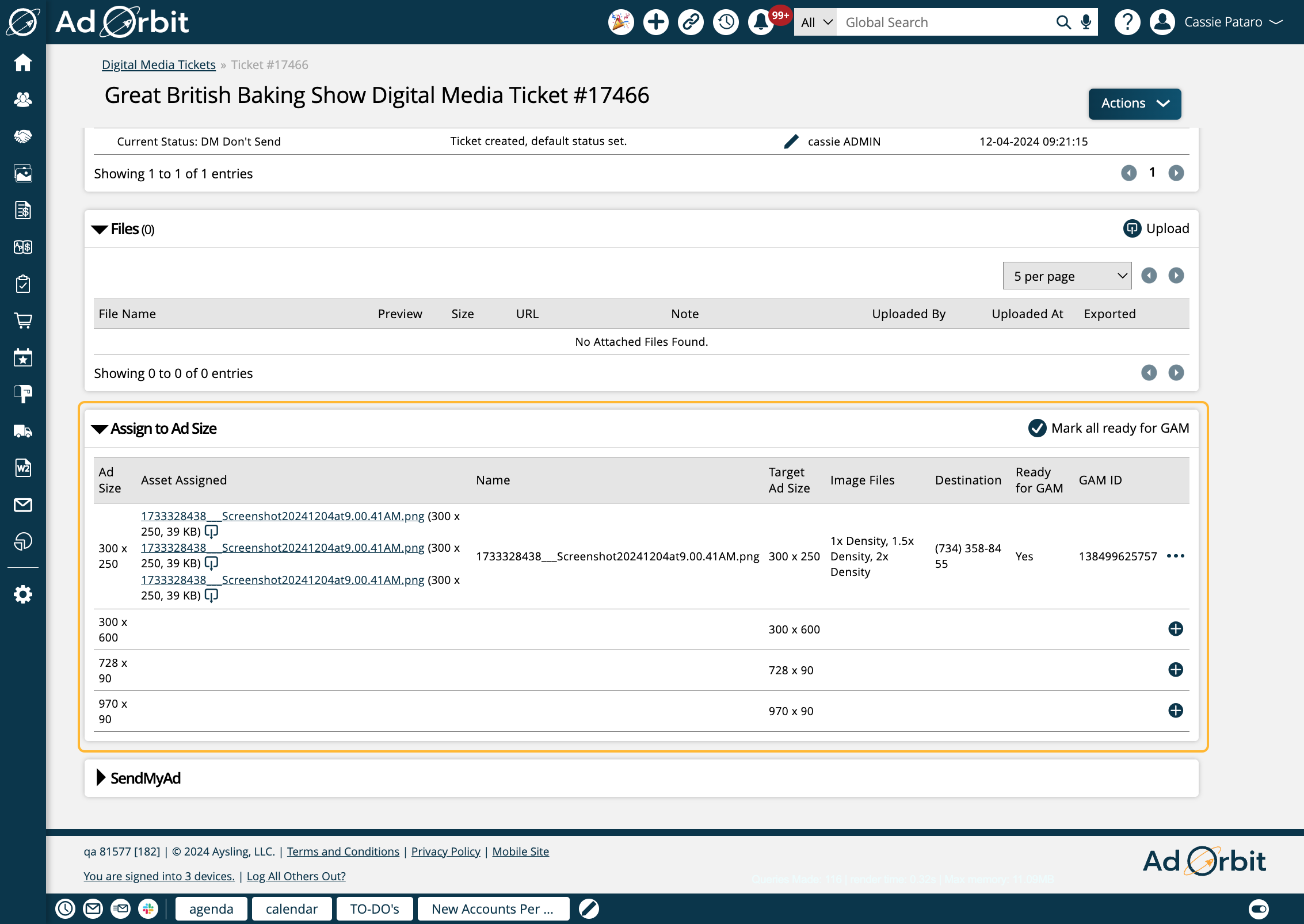Image resolution: width=1304 pixels, height=924 pixels.
Task: Click the microphone voice search icon
Action: pyautogui.click(x=1086, y=22)
